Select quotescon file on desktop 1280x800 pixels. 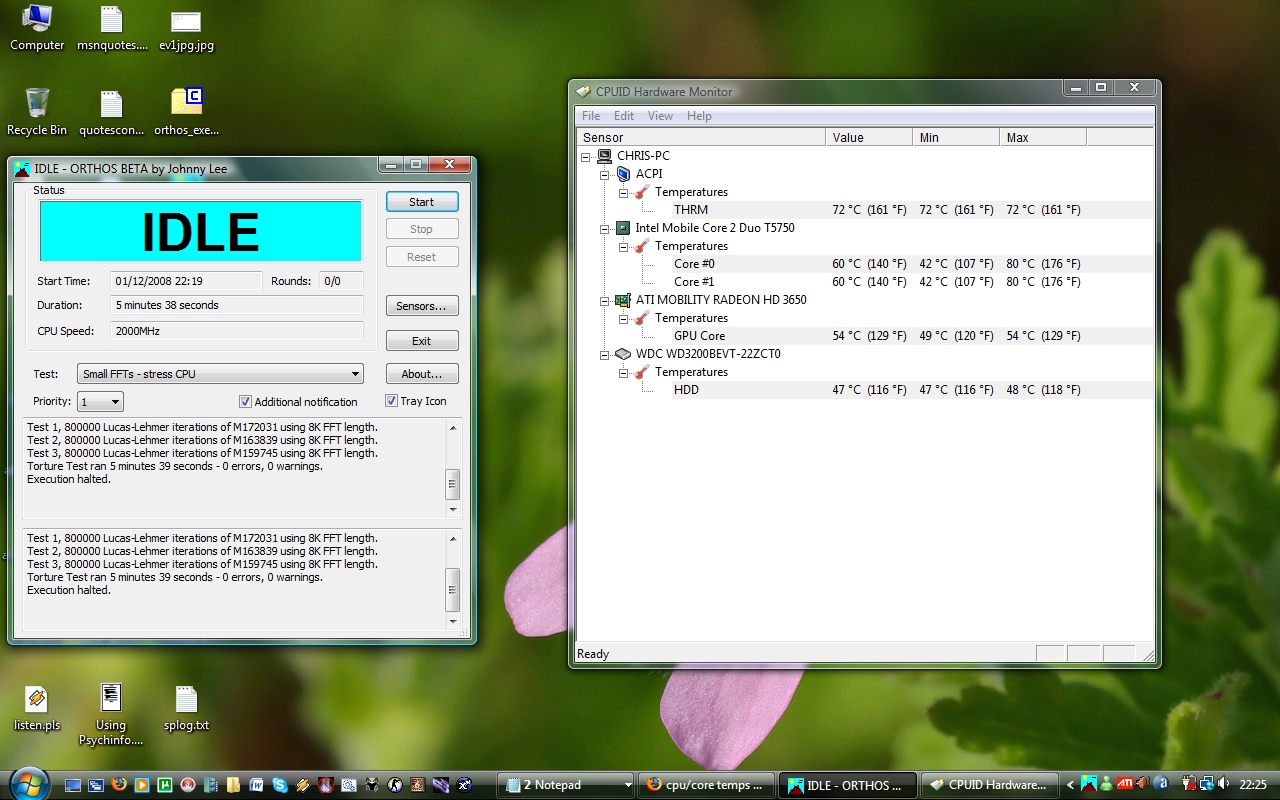coord(112,112)
